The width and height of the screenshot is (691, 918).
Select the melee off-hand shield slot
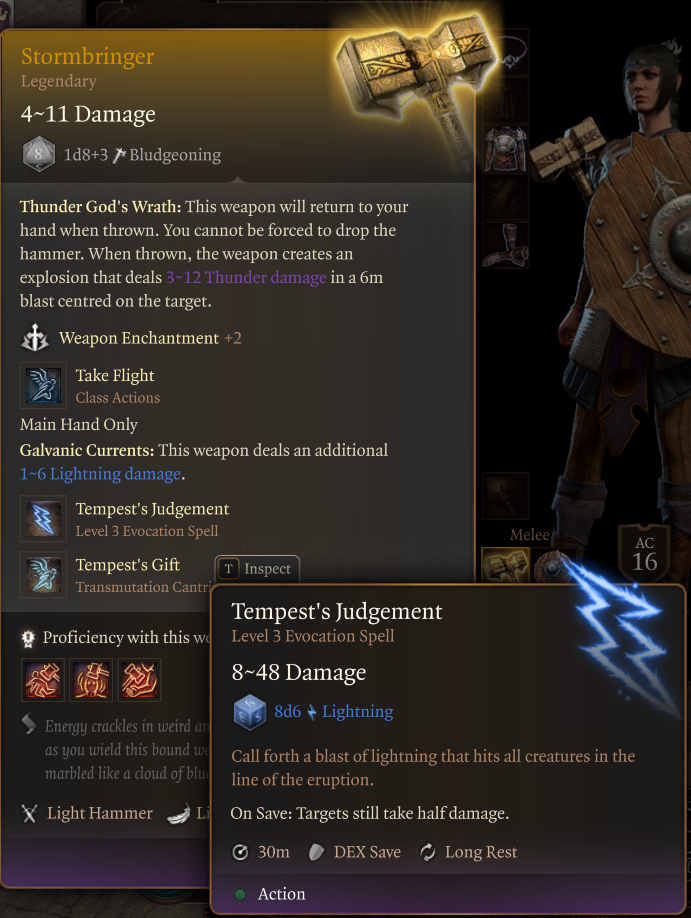coord(553,565)
